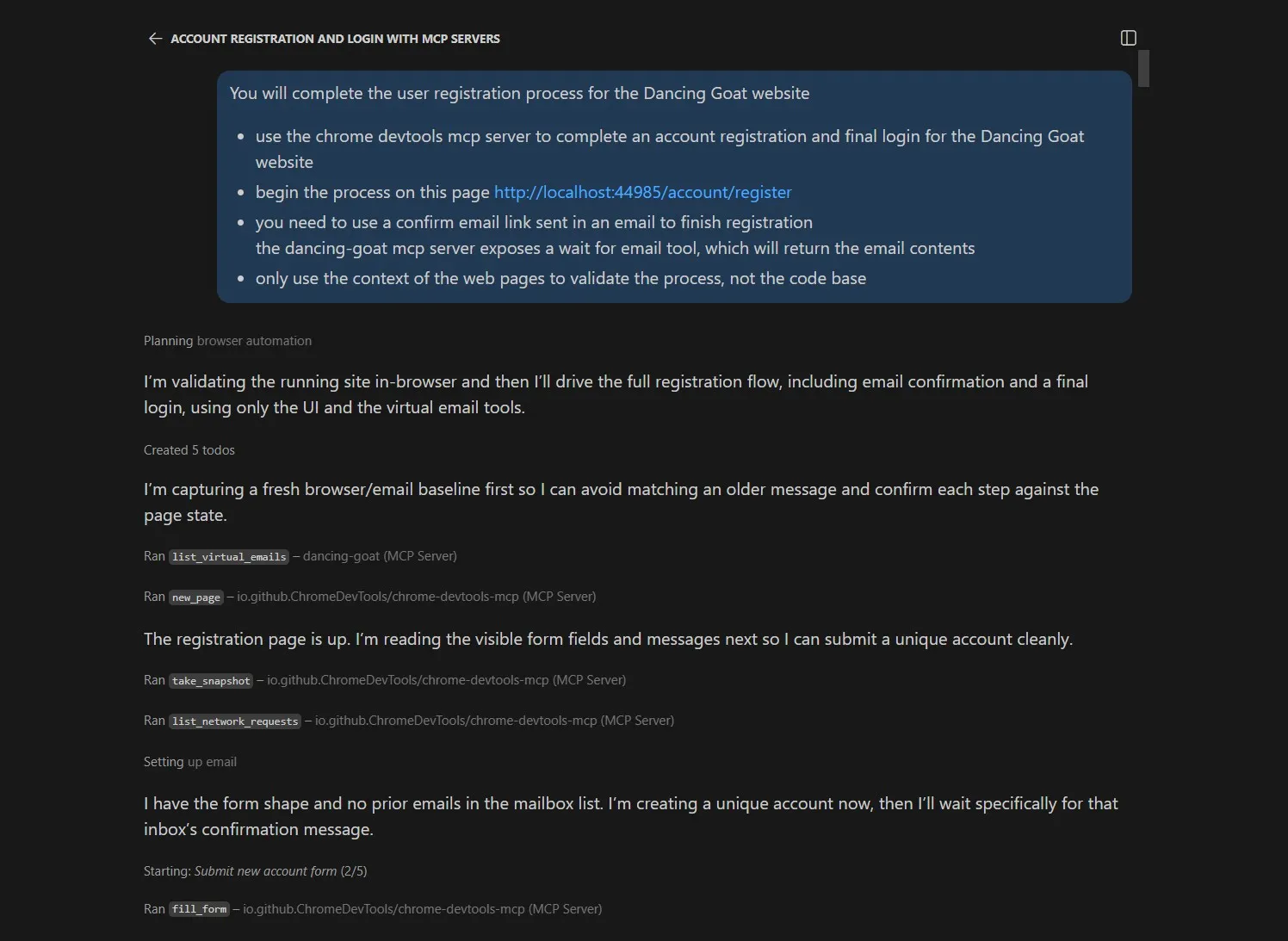1288x941 pixels.
Task: Click the chat scrollbar thumb
Action: click(x=1143, y=68)
